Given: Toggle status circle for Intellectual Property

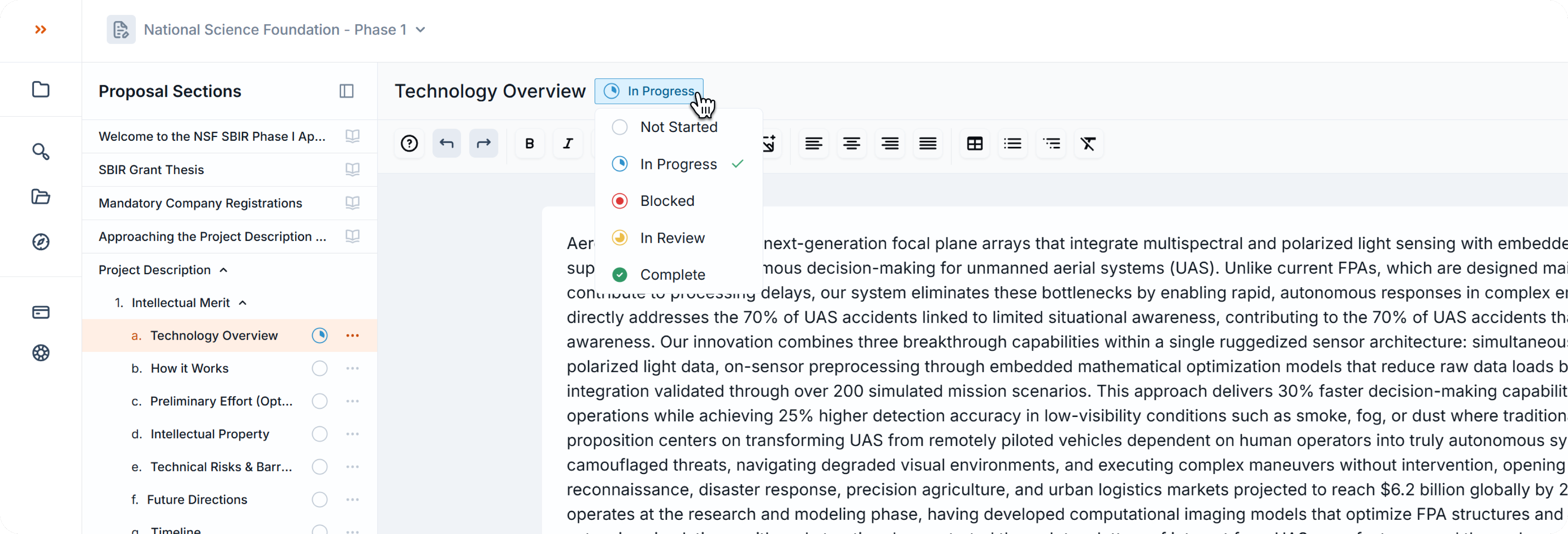Looking at the screenshot, I should click(x=320, y=434).
